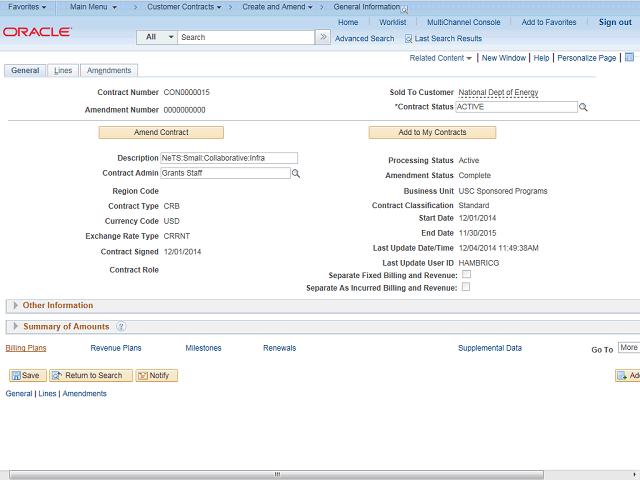Click the Notify button
This screenshot has height=480, width=640.
pyautogui.click(x=156, y=376)
